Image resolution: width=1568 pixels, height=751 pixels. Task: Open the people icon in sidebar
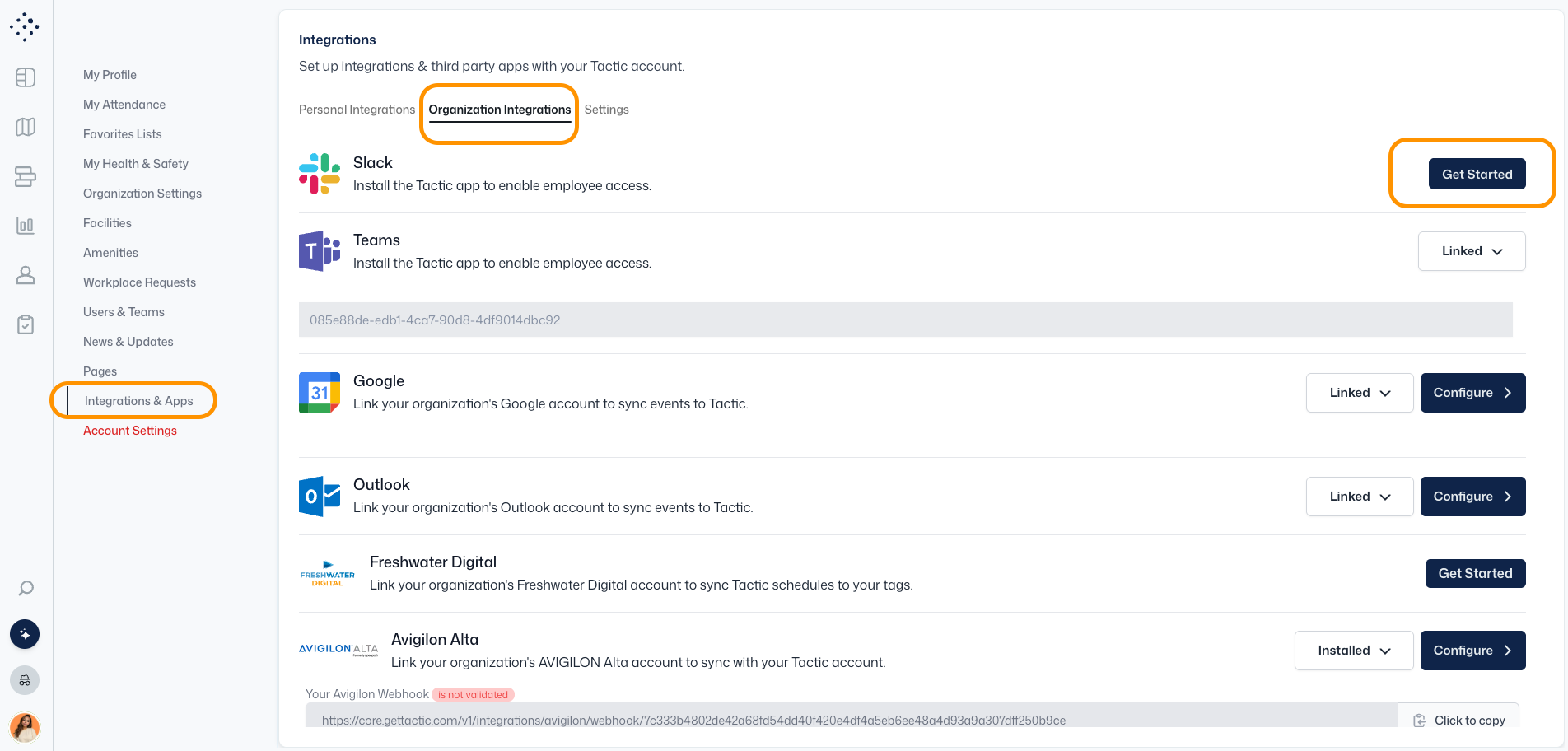tap(26, 275)
